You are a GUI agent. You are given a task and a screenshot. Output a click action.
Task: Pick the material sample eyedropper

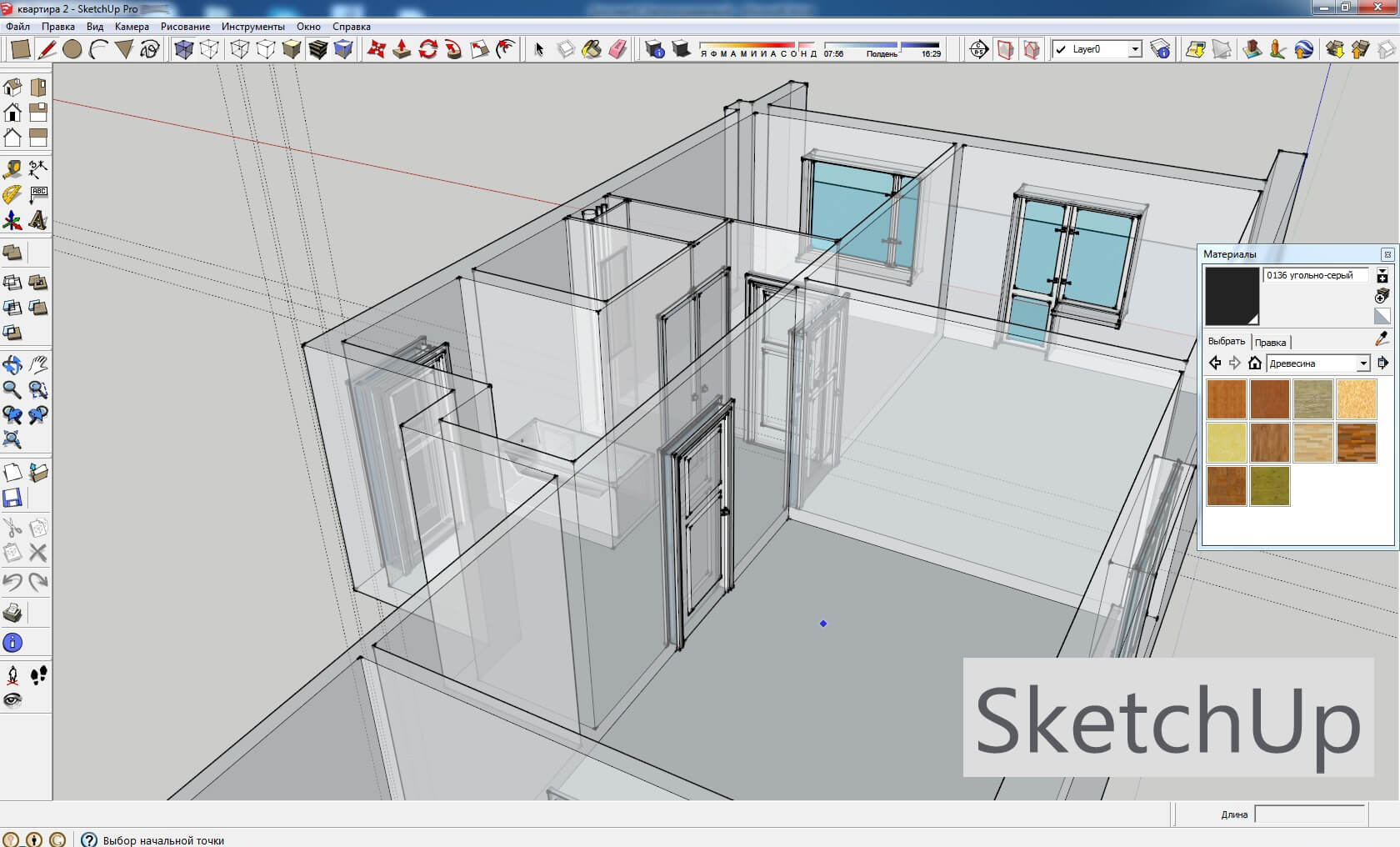click(x=1380, y=338)
